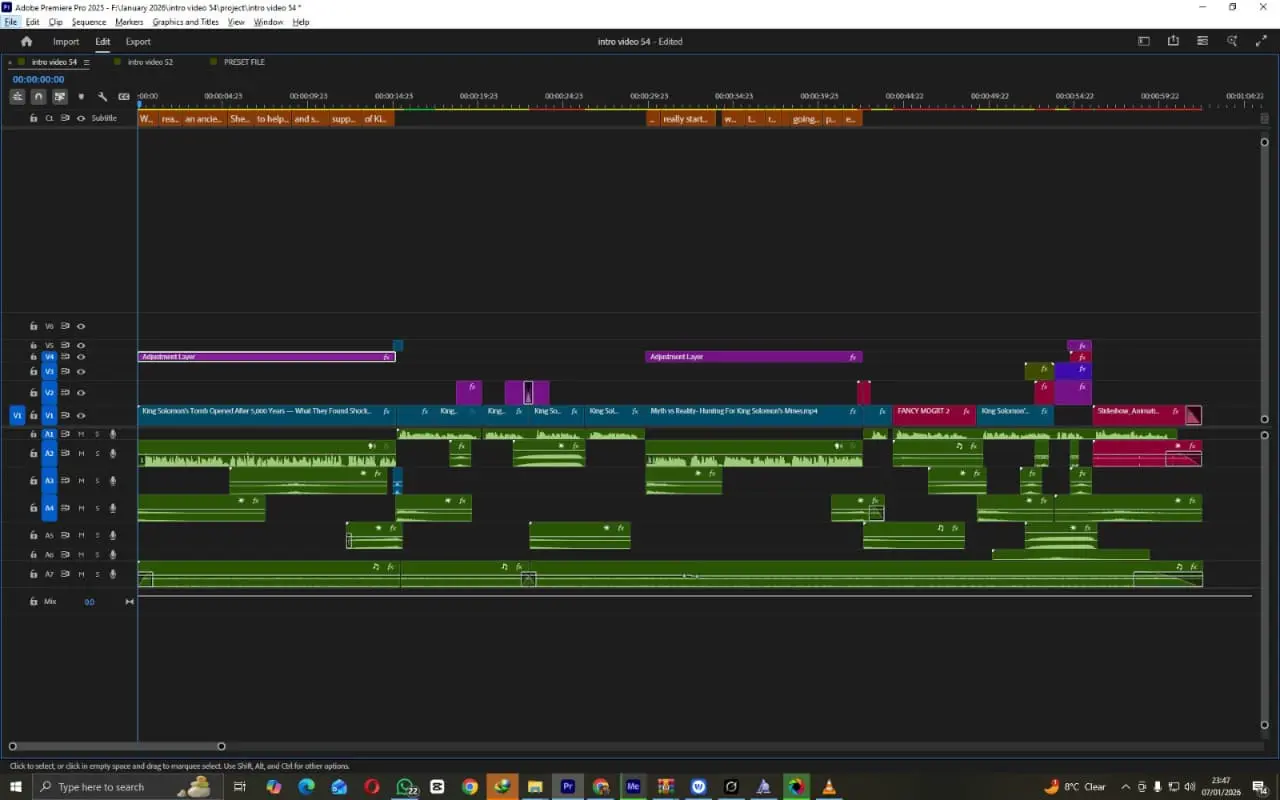Image resolution: width=1280 pixels, height=800 pixels.
Task: Click the Export workspace button
Action: tap(138, 42)
